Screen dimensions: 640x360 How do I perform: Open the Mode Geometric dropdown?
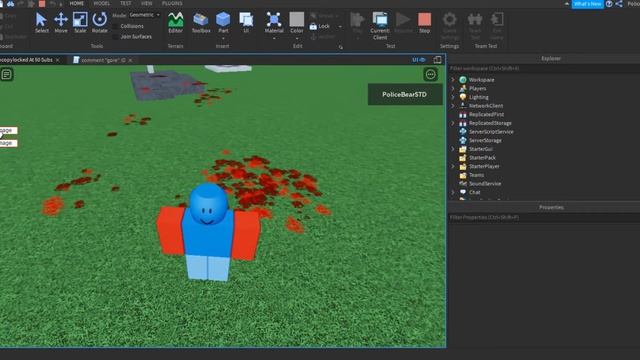(144, 15)
